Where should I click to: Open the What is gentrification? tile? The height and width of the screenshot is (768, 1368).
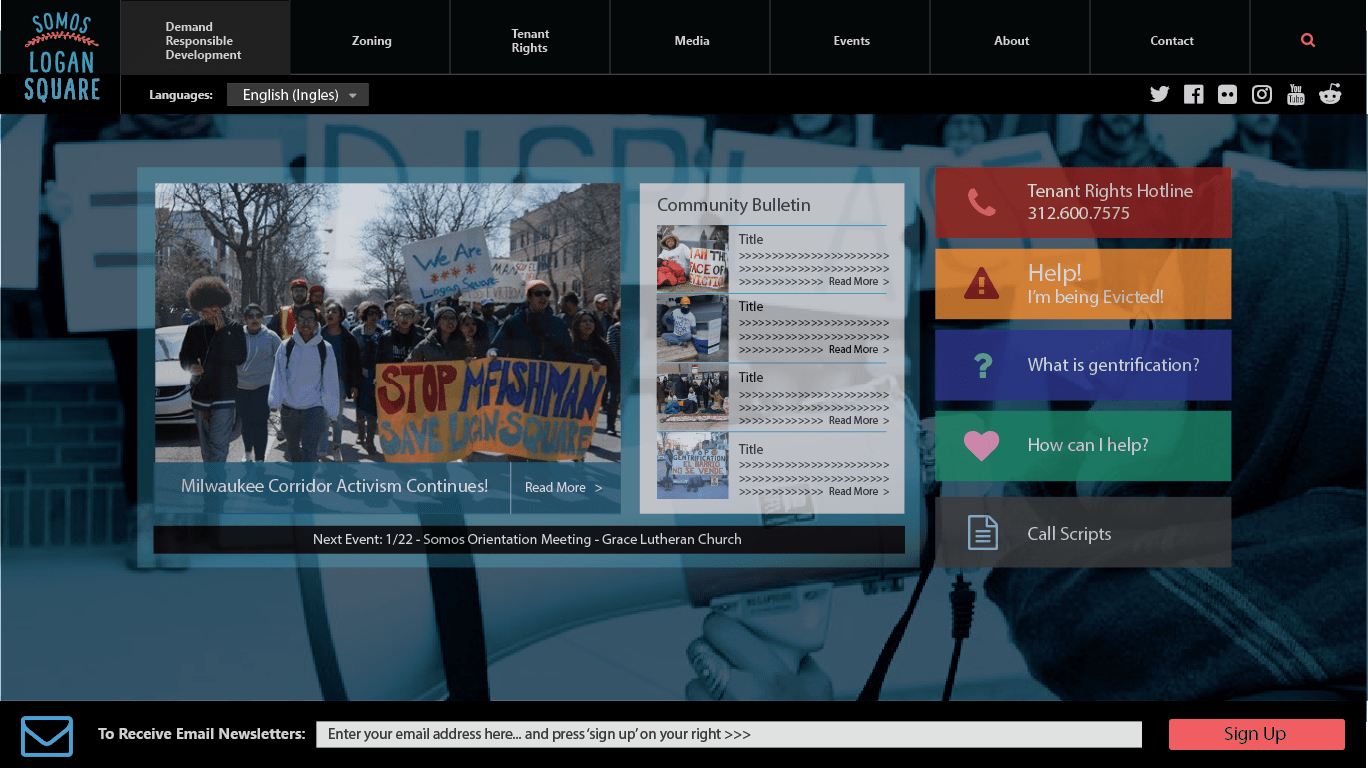point(1083,365)
